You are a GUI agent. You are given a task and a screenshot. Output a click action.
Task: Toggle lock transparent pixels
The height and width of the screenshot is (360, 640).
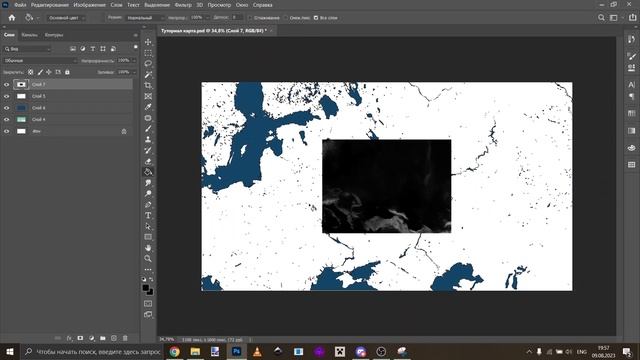click(31, 72)
